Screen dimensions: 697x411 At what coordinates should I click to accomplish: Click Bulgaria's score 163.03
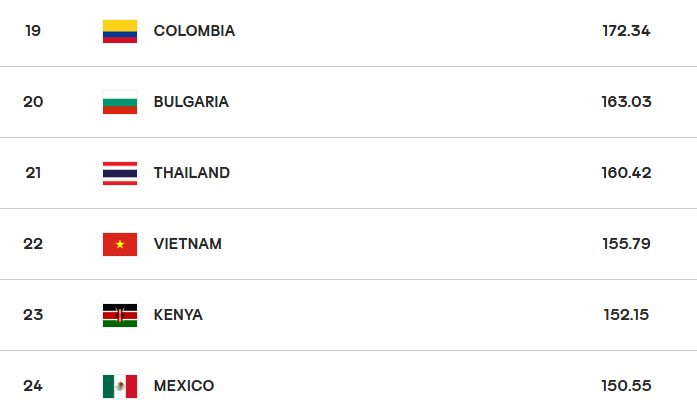[626, 102]
